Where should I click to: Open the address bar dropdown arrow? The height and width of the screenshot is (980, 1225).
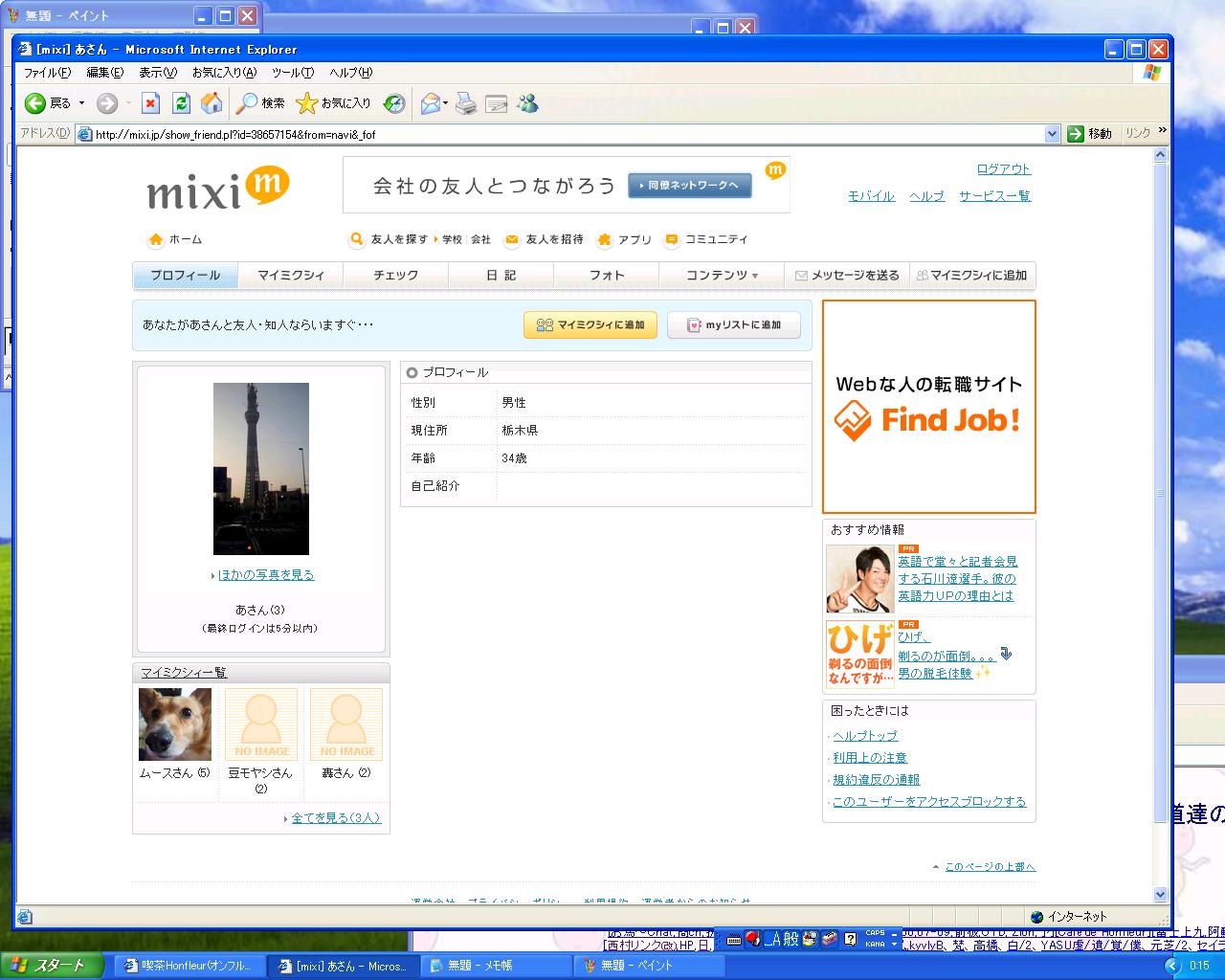pyautogui.click(x=1052, y=134)
